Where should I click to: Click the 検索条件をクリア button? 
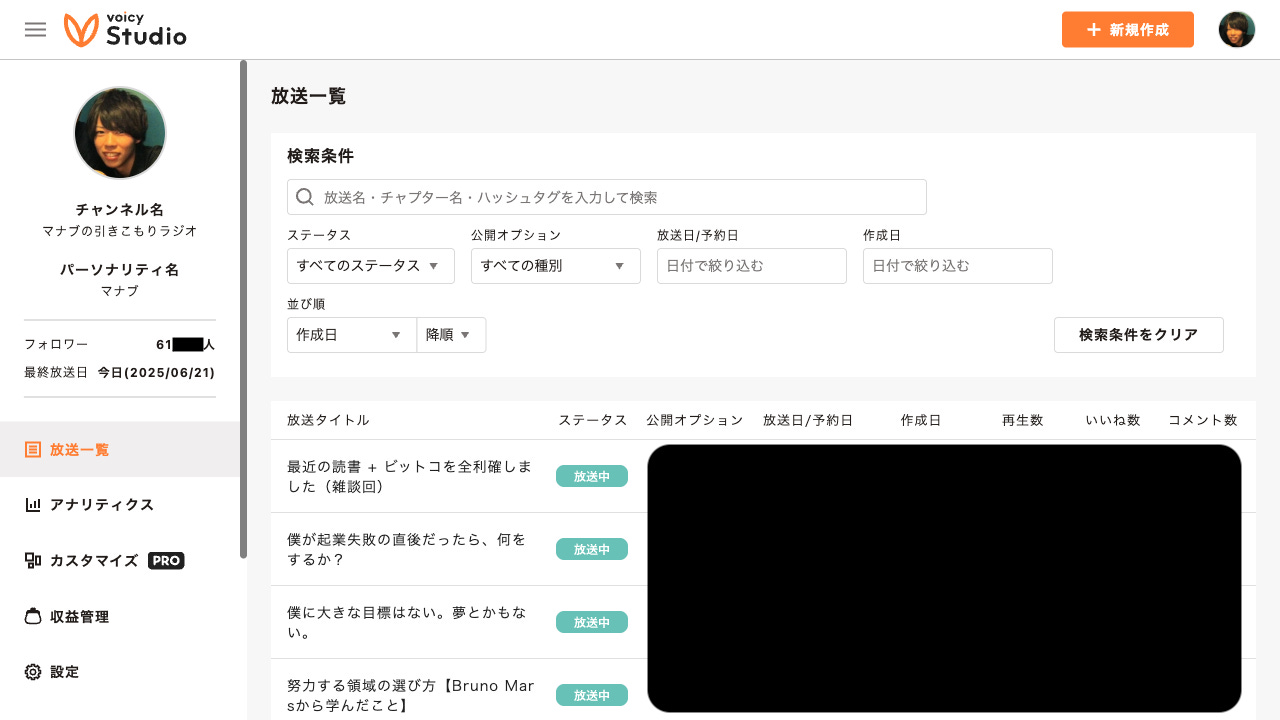point(1139,335)
